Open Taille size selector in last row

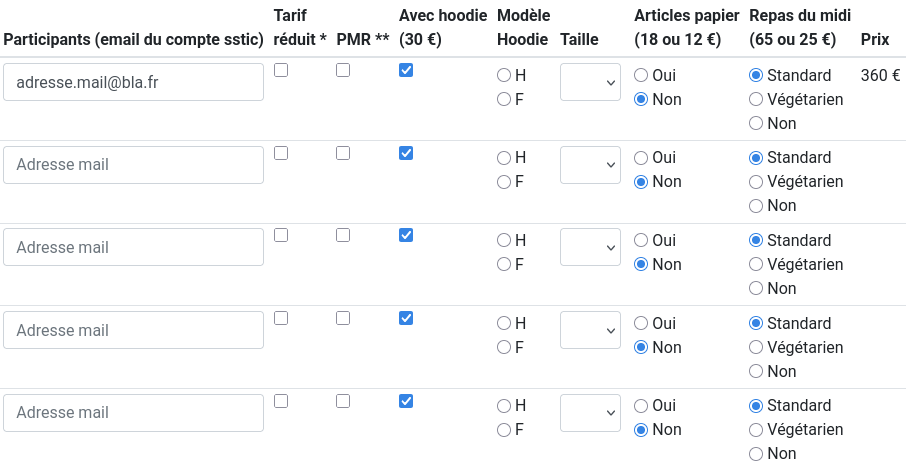click(x=591, y=413)
